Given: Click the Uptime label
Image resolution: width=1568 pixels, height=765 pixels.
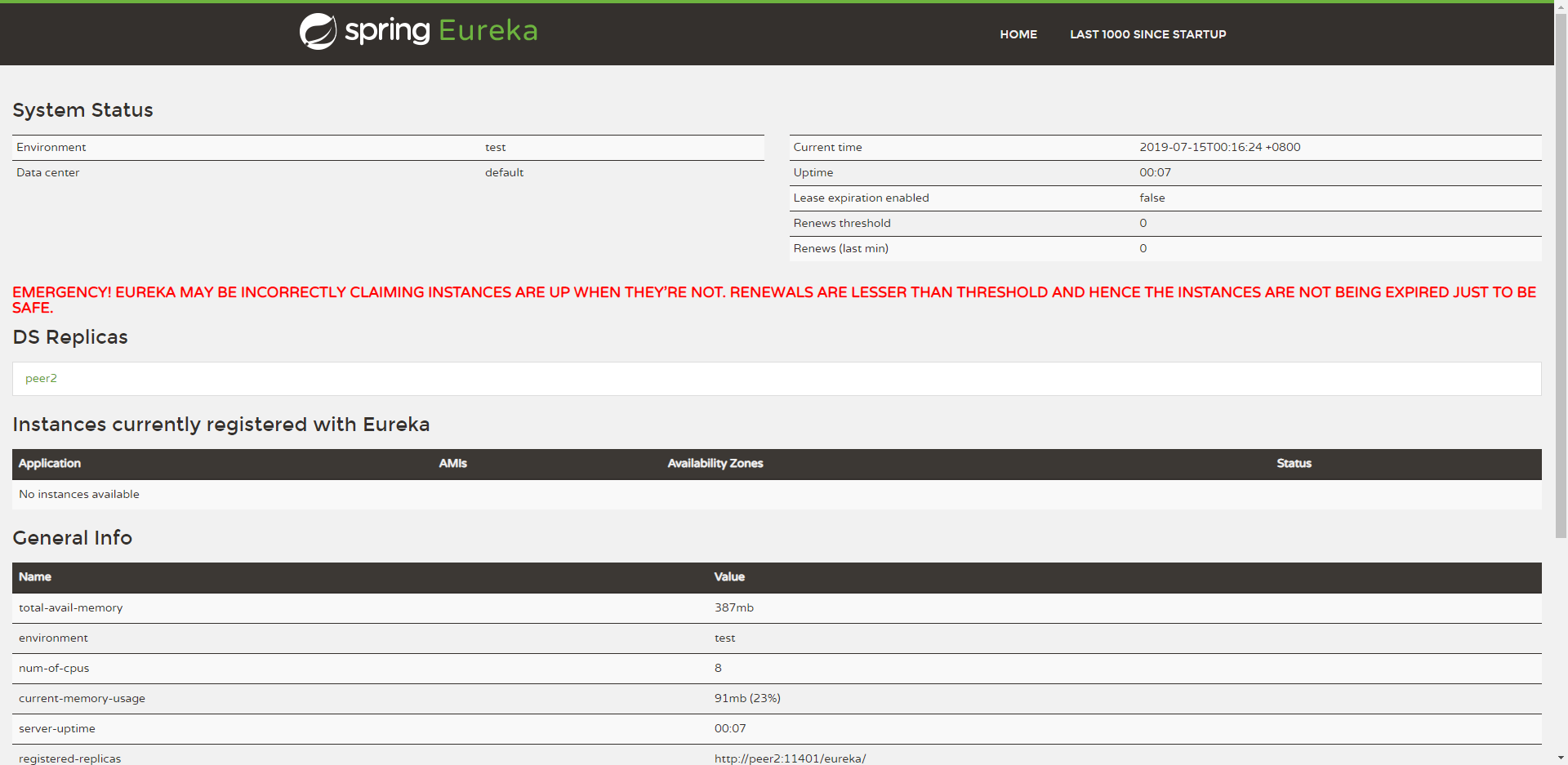Looking at the screenshot, I should (813, 172).
